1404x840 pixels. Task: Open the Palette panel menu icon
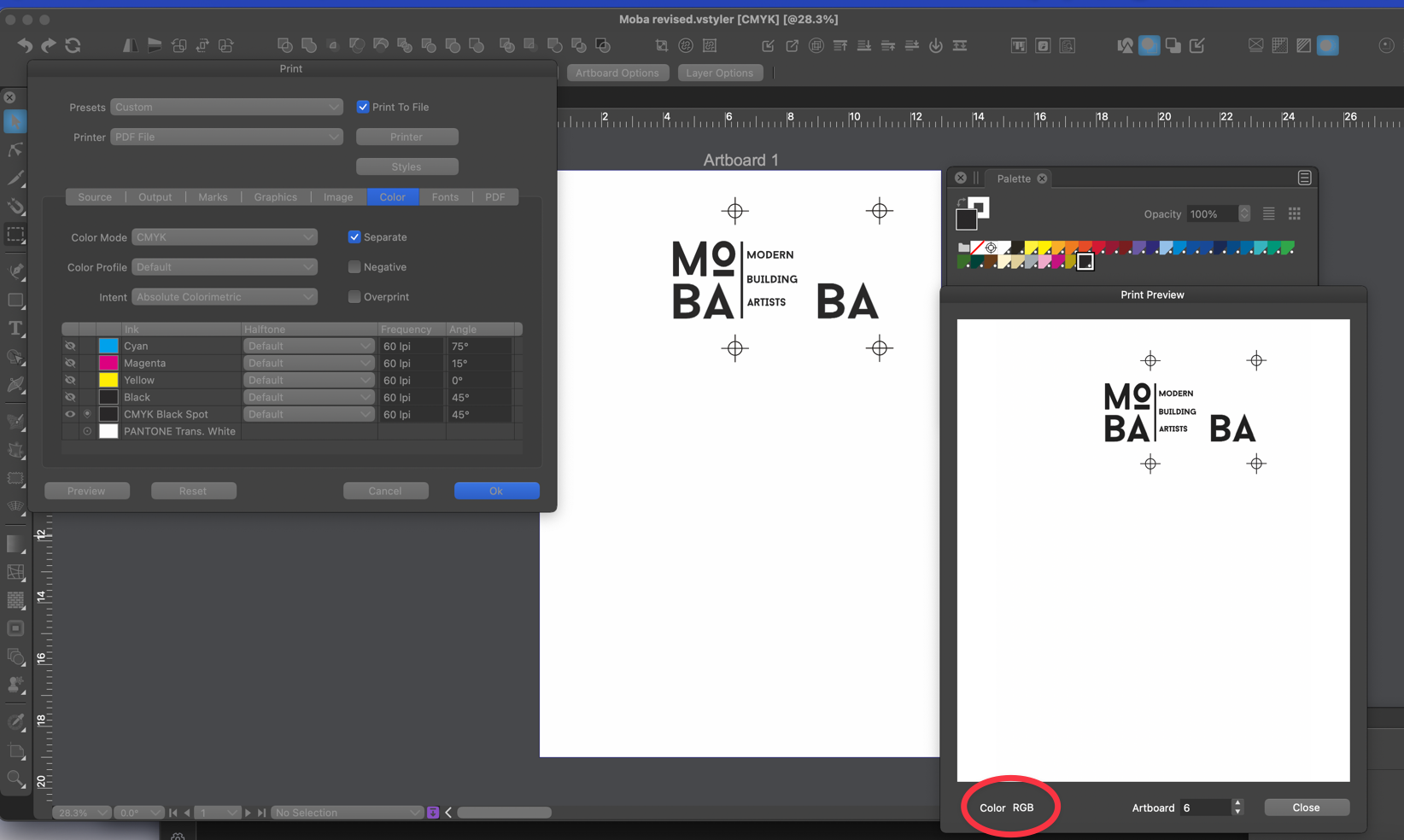point(1304,178)
